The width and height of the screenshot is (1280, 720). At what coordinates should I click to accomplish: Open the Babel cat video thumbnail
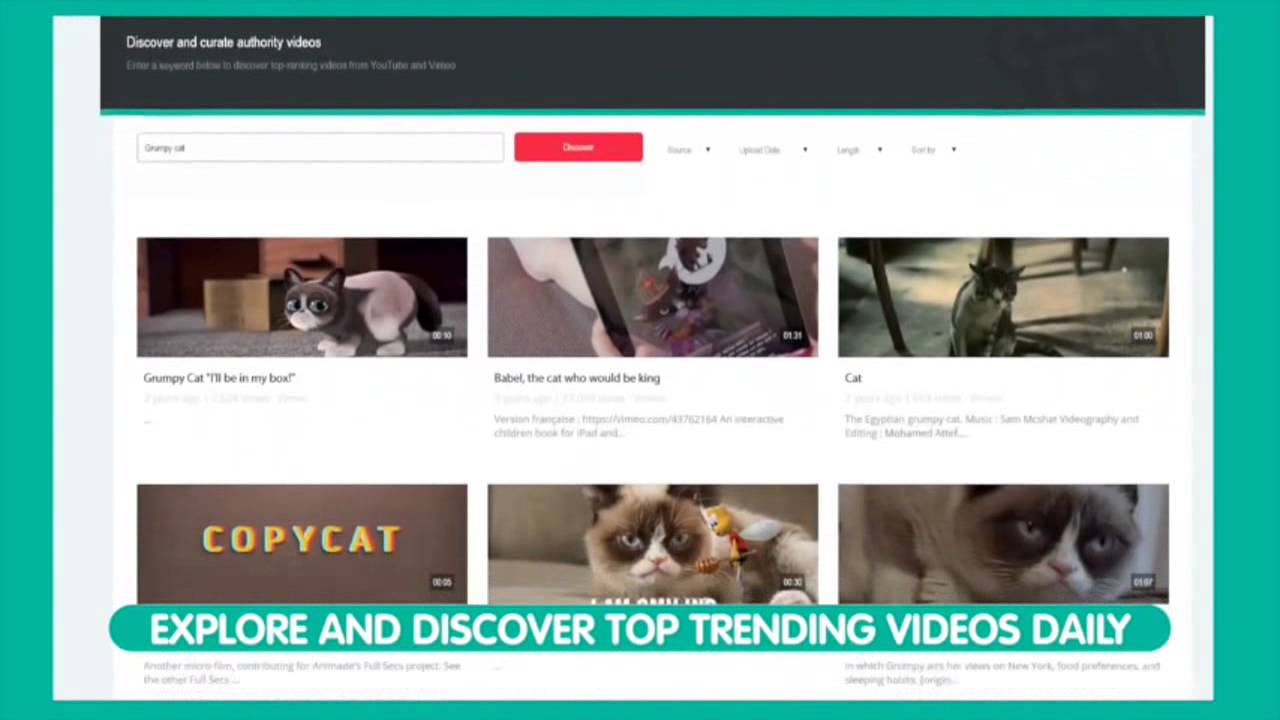tap(652, 297)
